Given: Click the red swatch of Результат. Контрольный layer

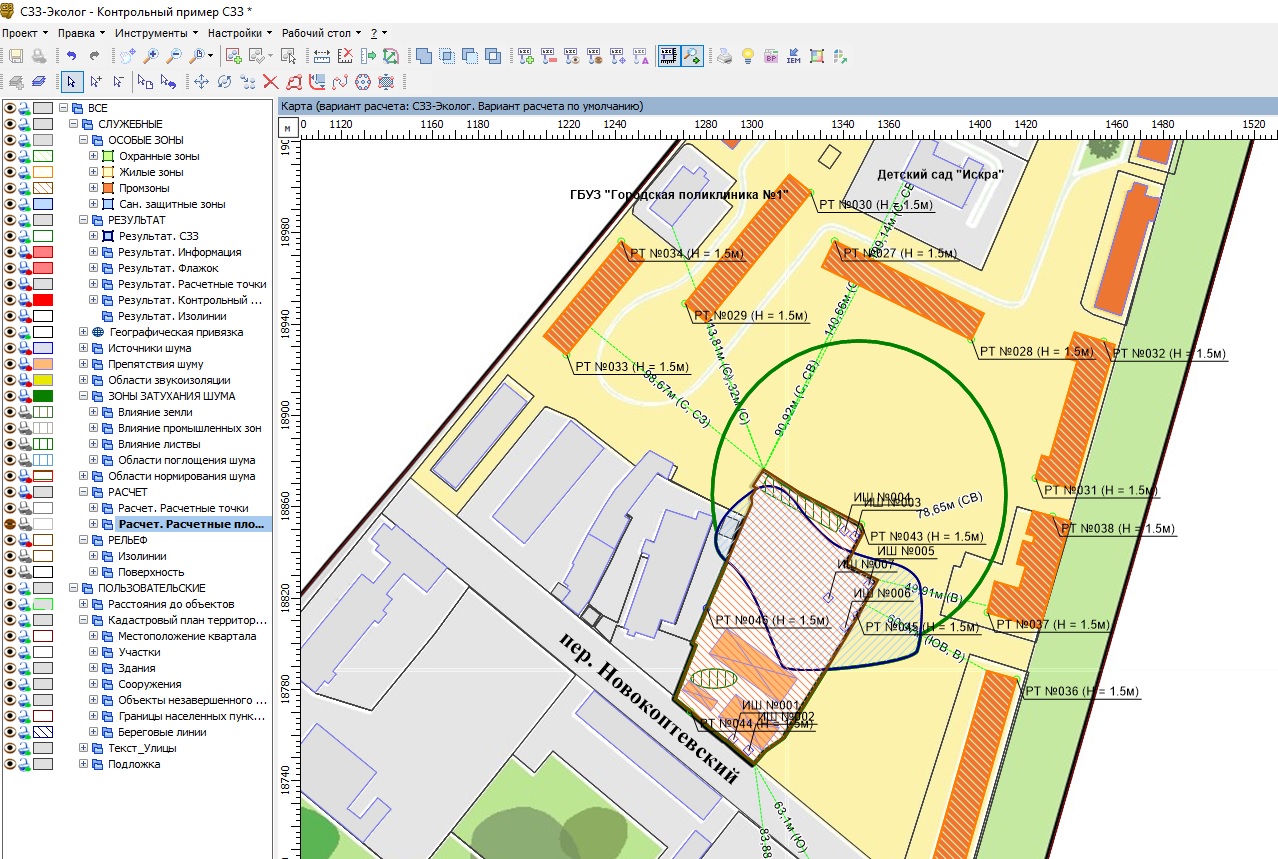Looking at the screenshot, I should (43, 300).
